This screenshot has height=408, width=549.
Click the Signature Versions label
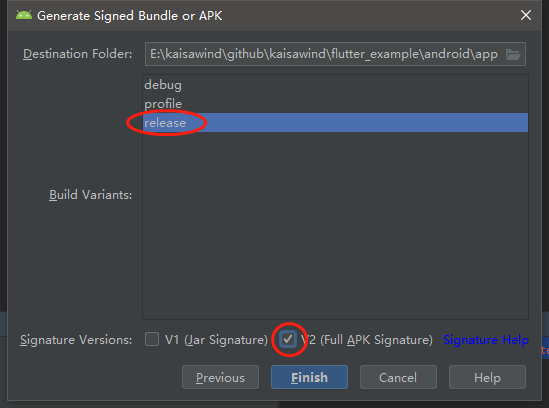(76, 340)
